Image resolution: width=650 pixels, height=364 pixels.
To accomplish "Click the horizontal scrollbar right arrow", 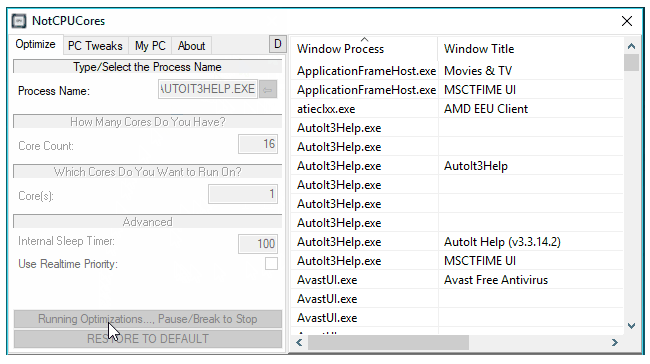I will [615, 342].
